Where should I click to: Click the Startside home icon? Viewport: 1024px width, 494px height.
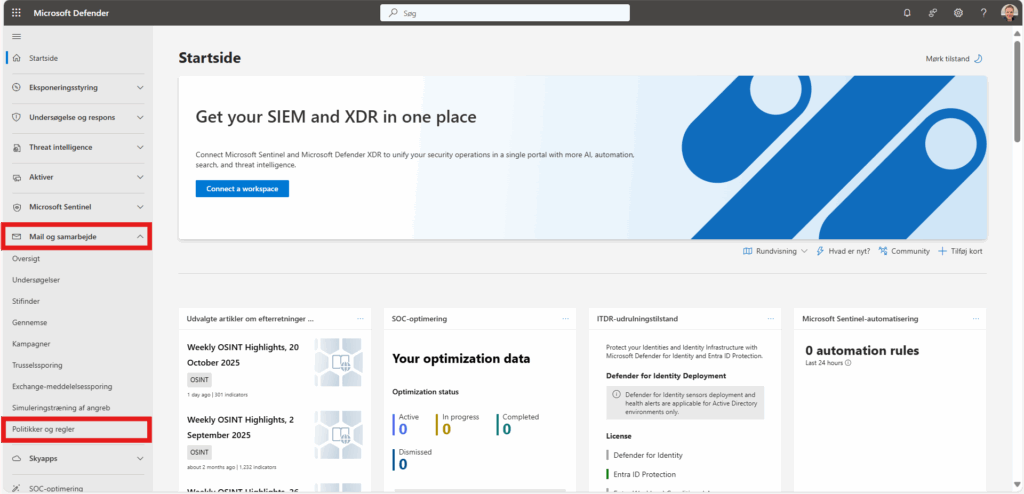(x=17, y=58)
